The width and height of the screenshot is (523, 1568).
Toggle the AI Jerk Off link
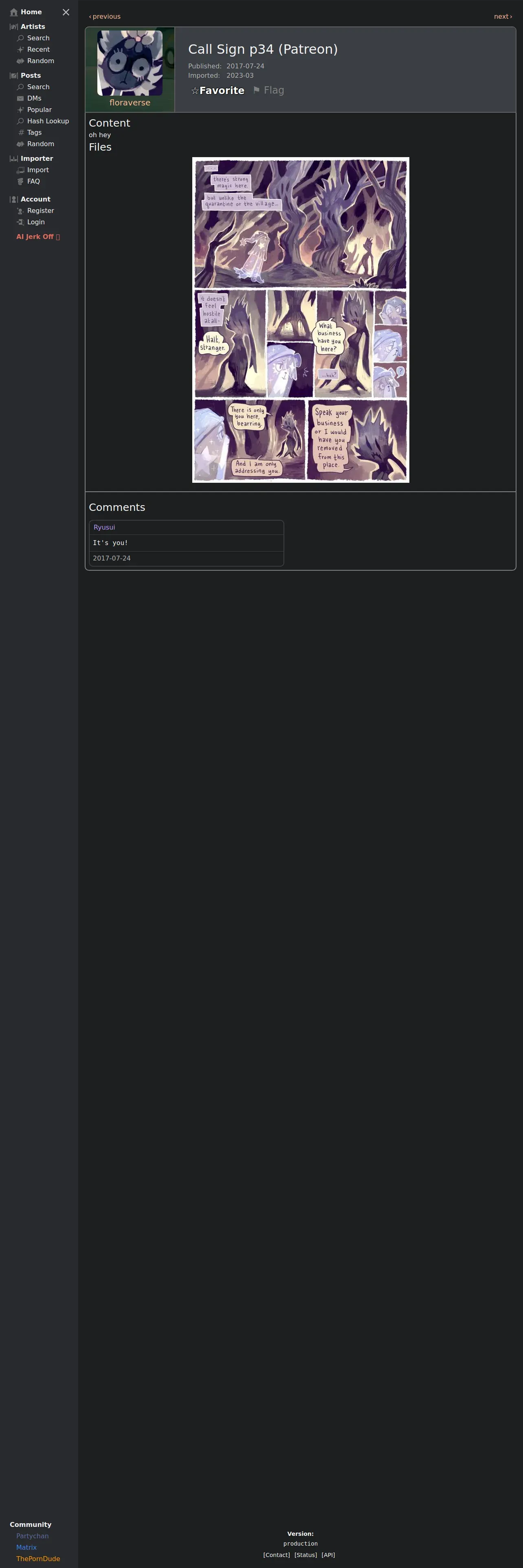coord(38,237)
